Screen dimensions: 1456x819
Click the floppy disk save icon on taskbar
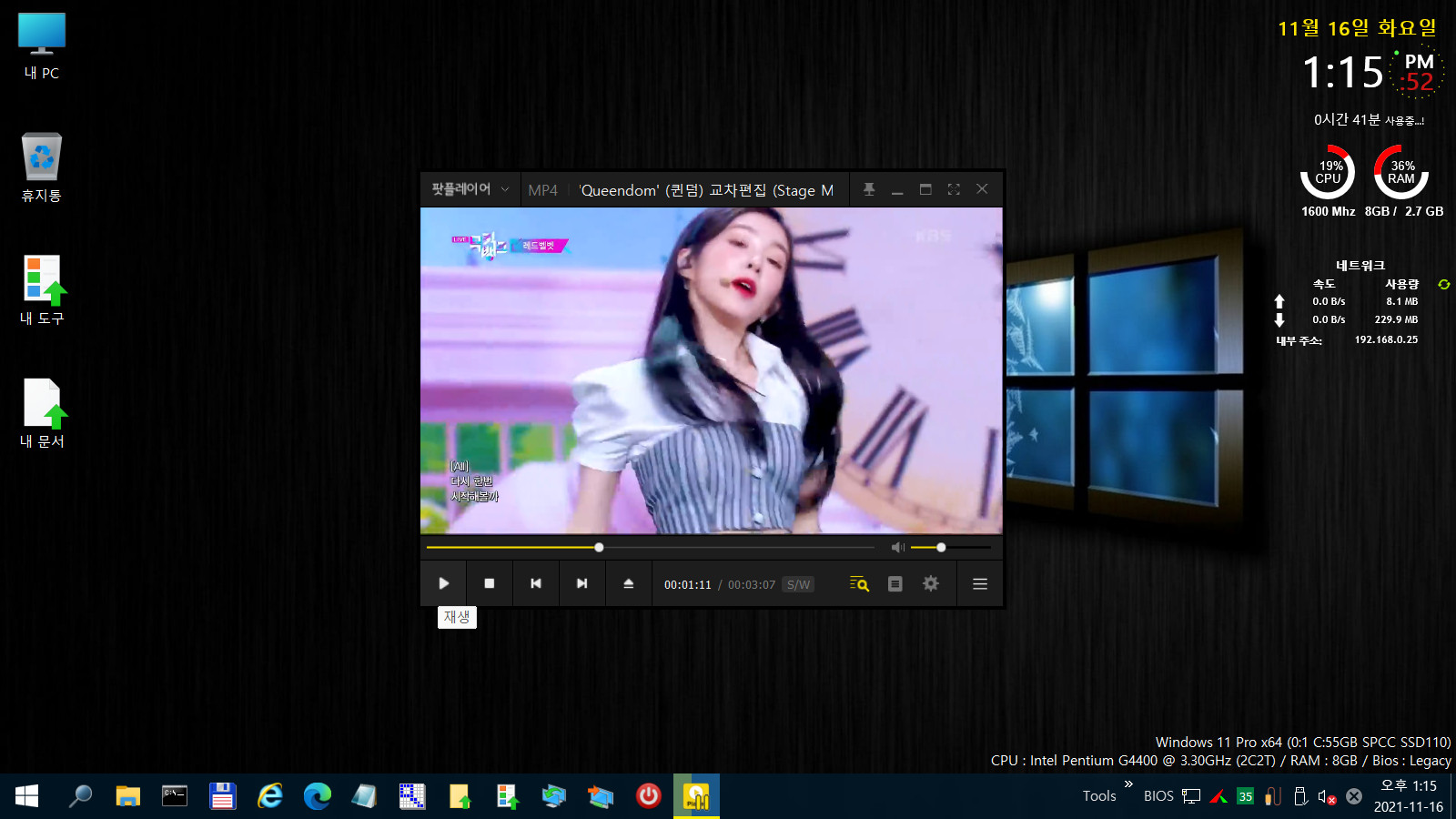point(223,796)
